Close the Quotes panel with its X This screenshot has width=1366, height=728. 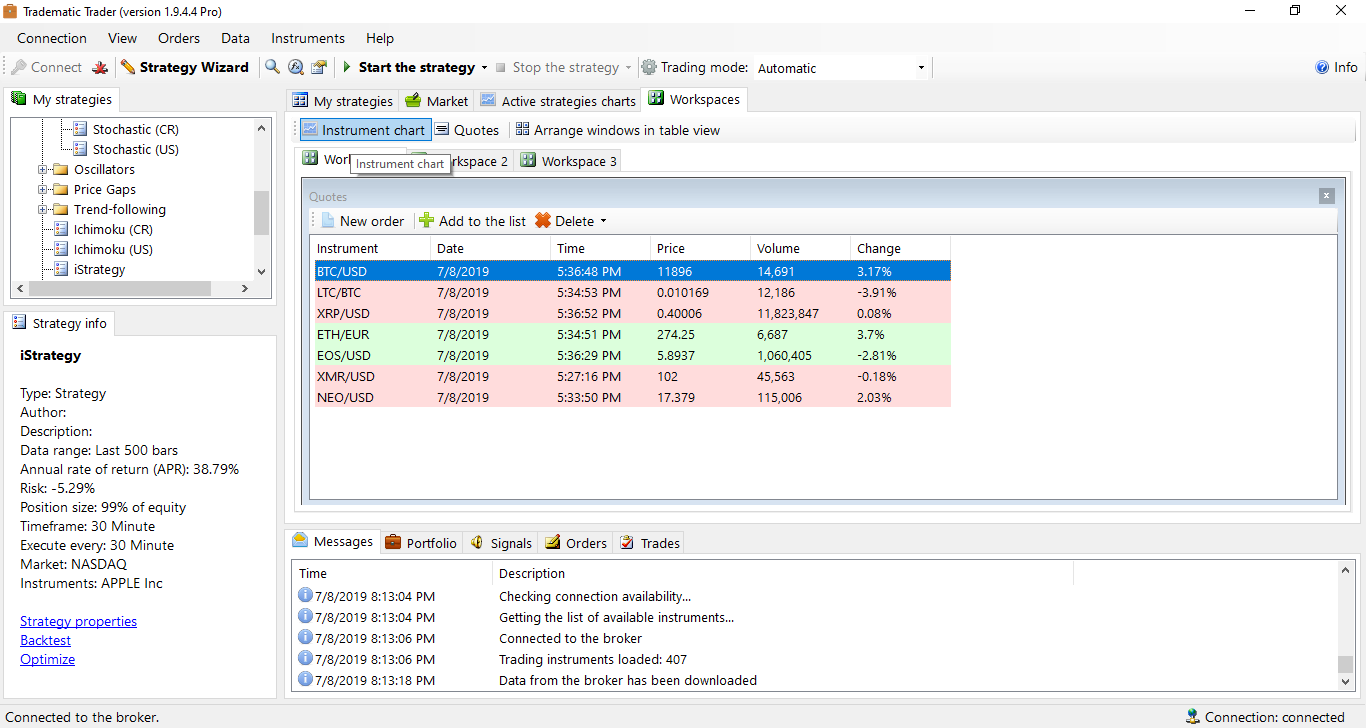[1326, 196]
